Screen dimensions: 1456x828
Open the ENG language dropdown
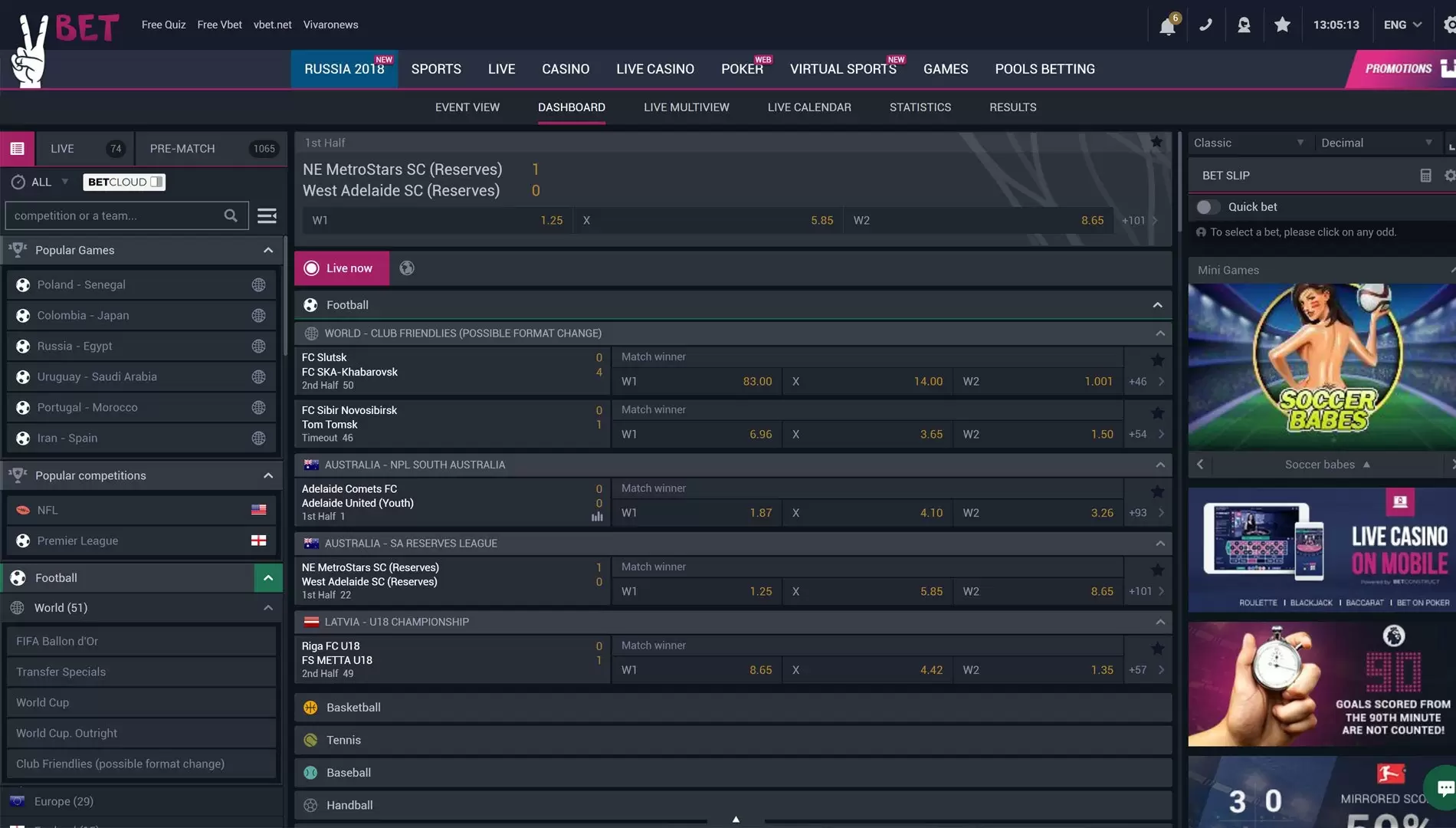pos(1402,25)
